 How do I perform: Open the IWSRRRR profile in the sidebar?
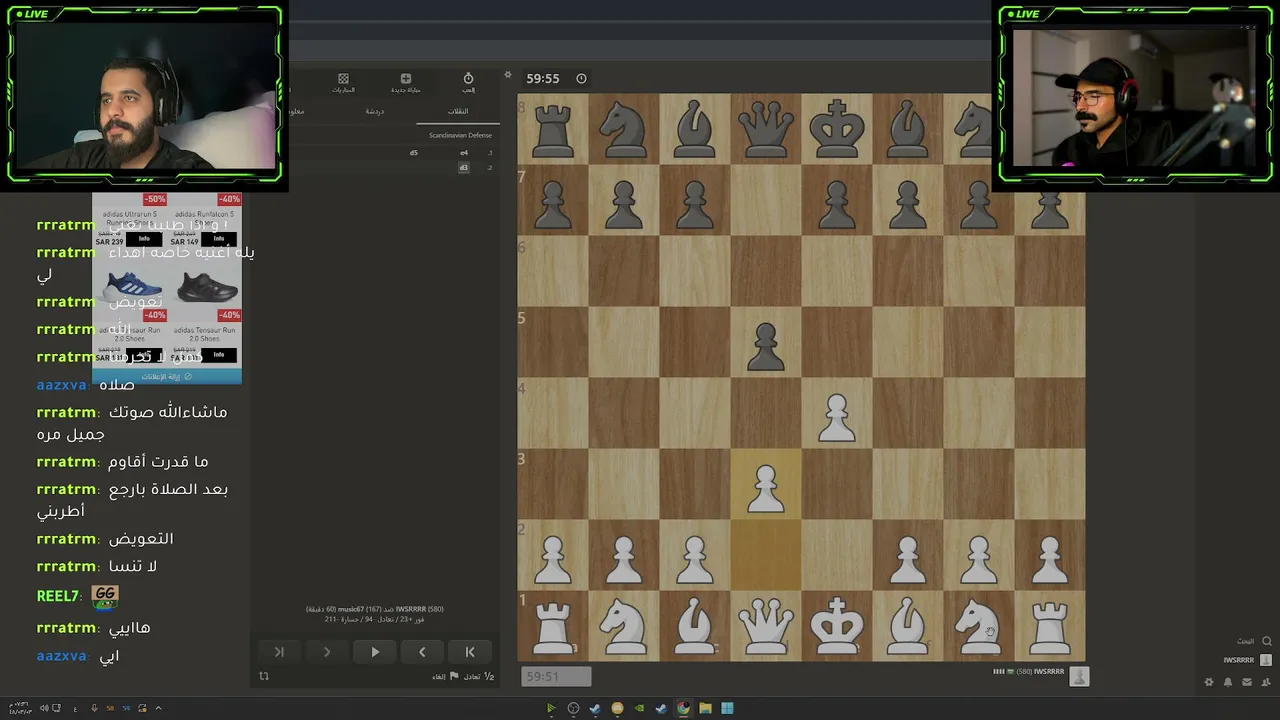tap(1248, 660)
